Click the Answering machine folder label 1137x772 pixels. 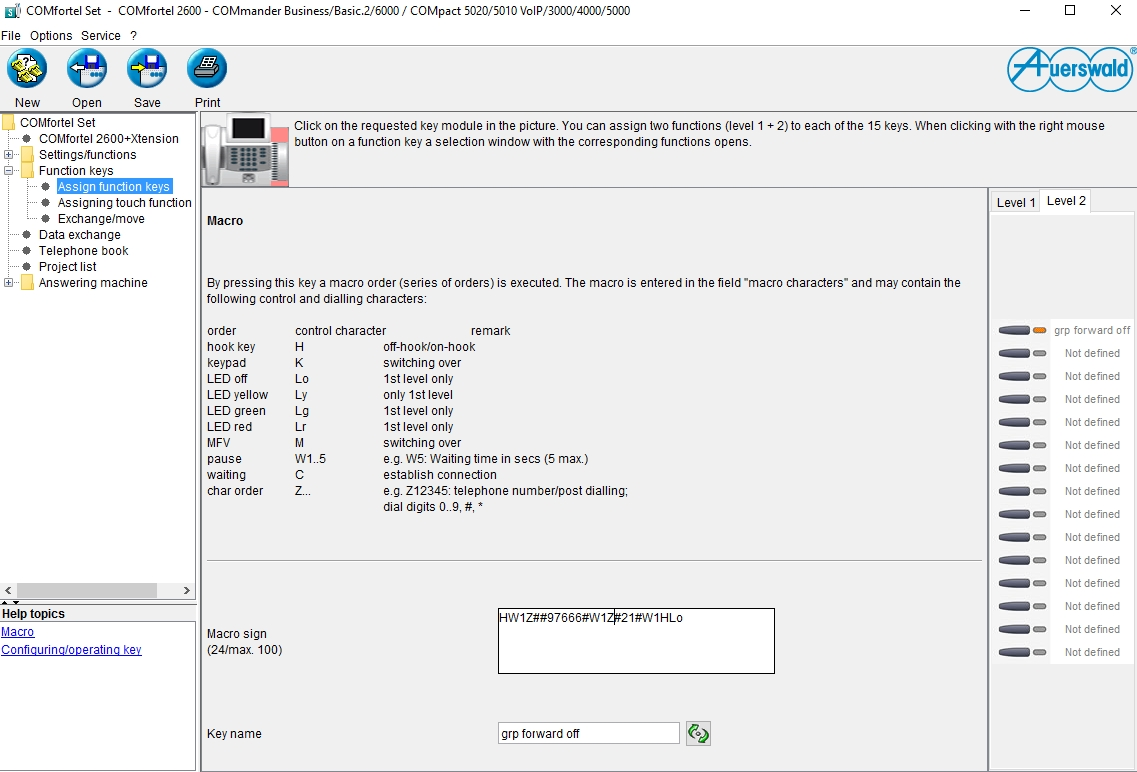[x=93, y=283]
